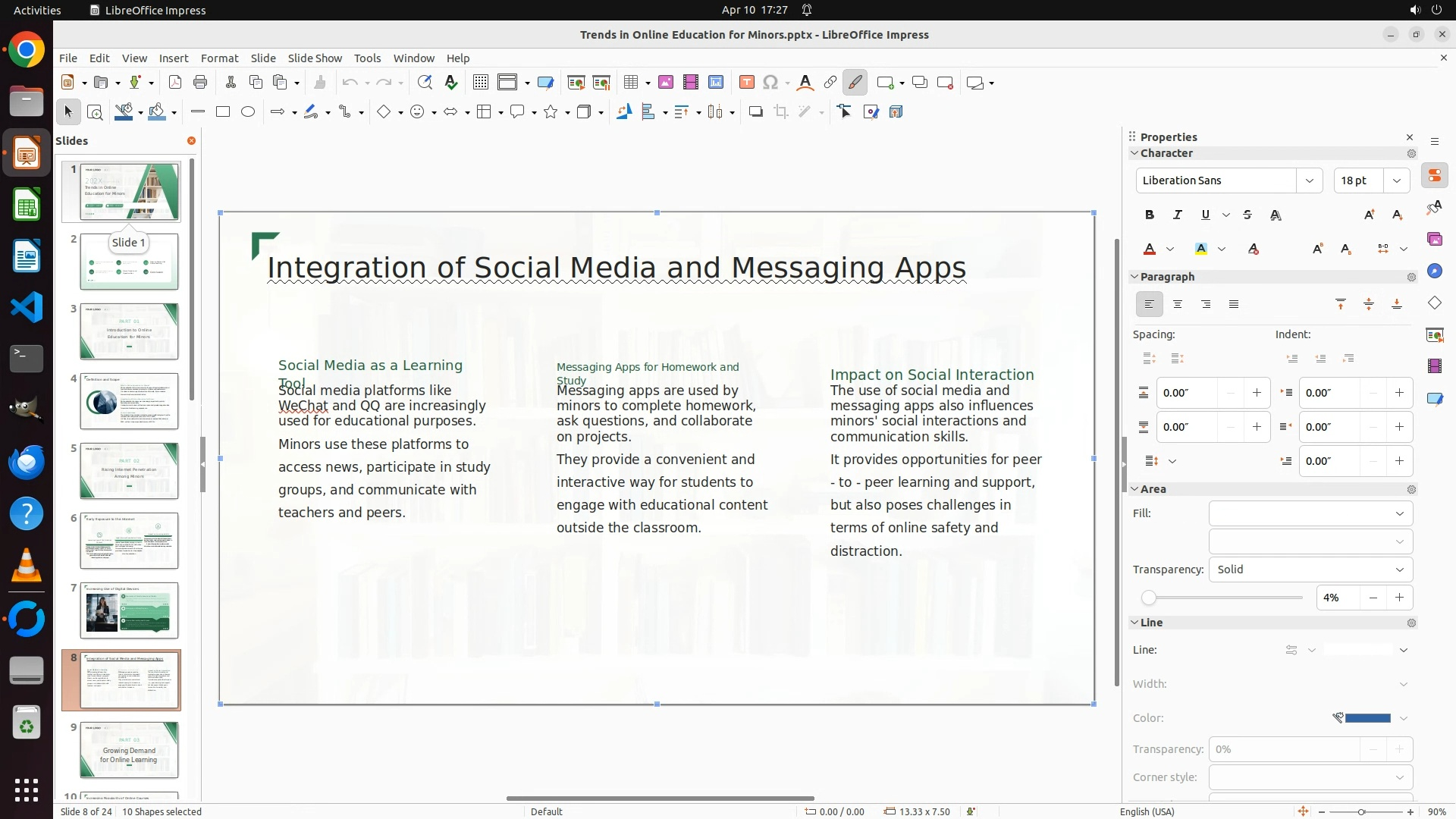1456x819 pixels.
Task: Click Activities in top bar
Action: pyautogui.click(x=37, y=10)
